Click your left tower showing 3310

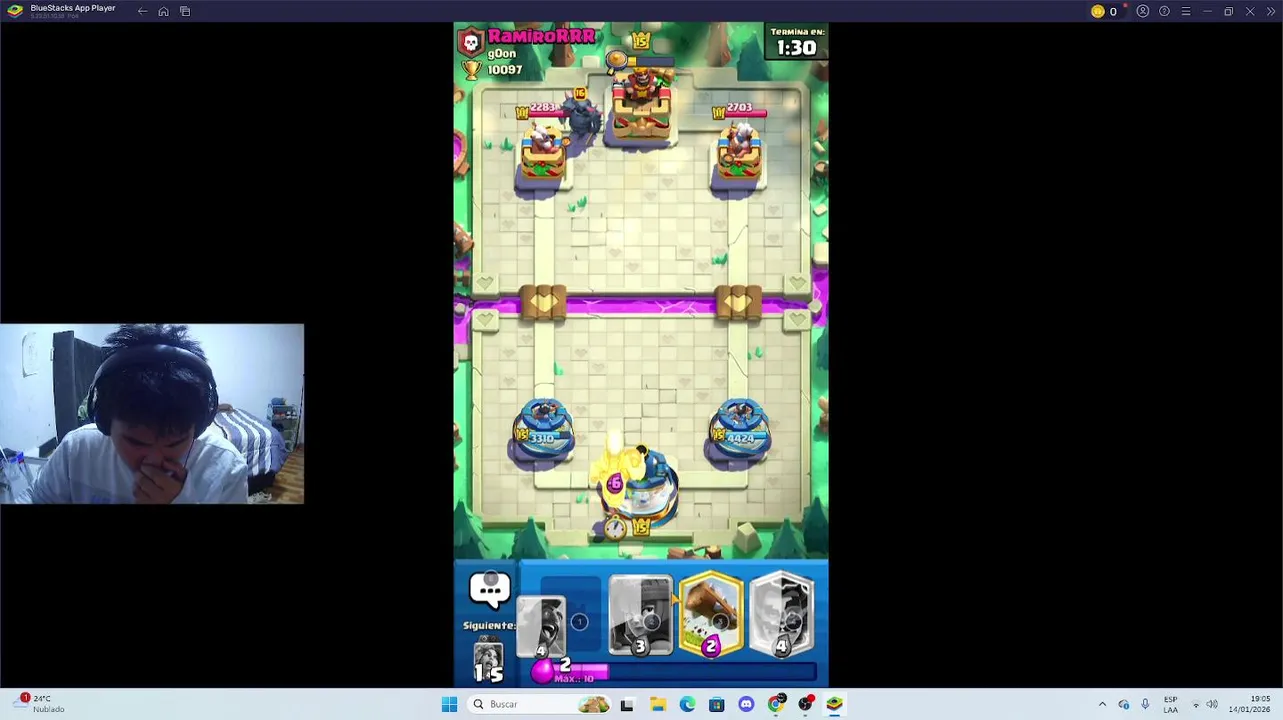tap(542, 432)
